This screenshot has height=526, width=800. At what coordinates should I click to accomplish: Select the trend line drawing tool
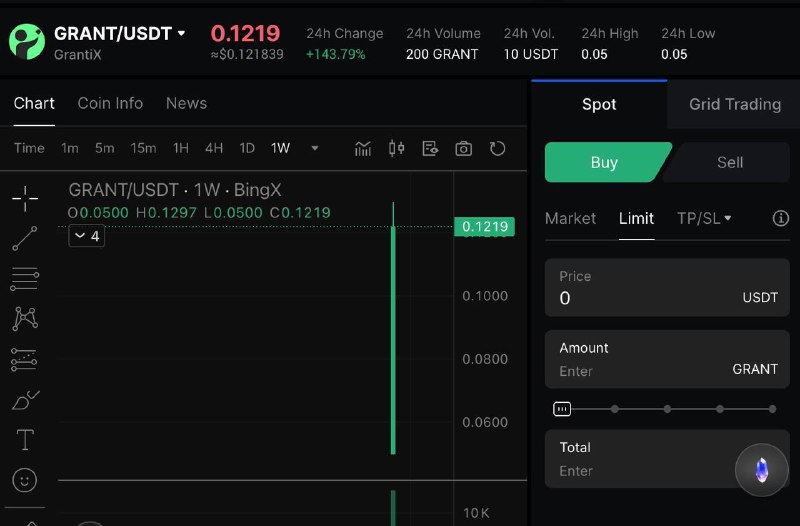coord(25,238)
